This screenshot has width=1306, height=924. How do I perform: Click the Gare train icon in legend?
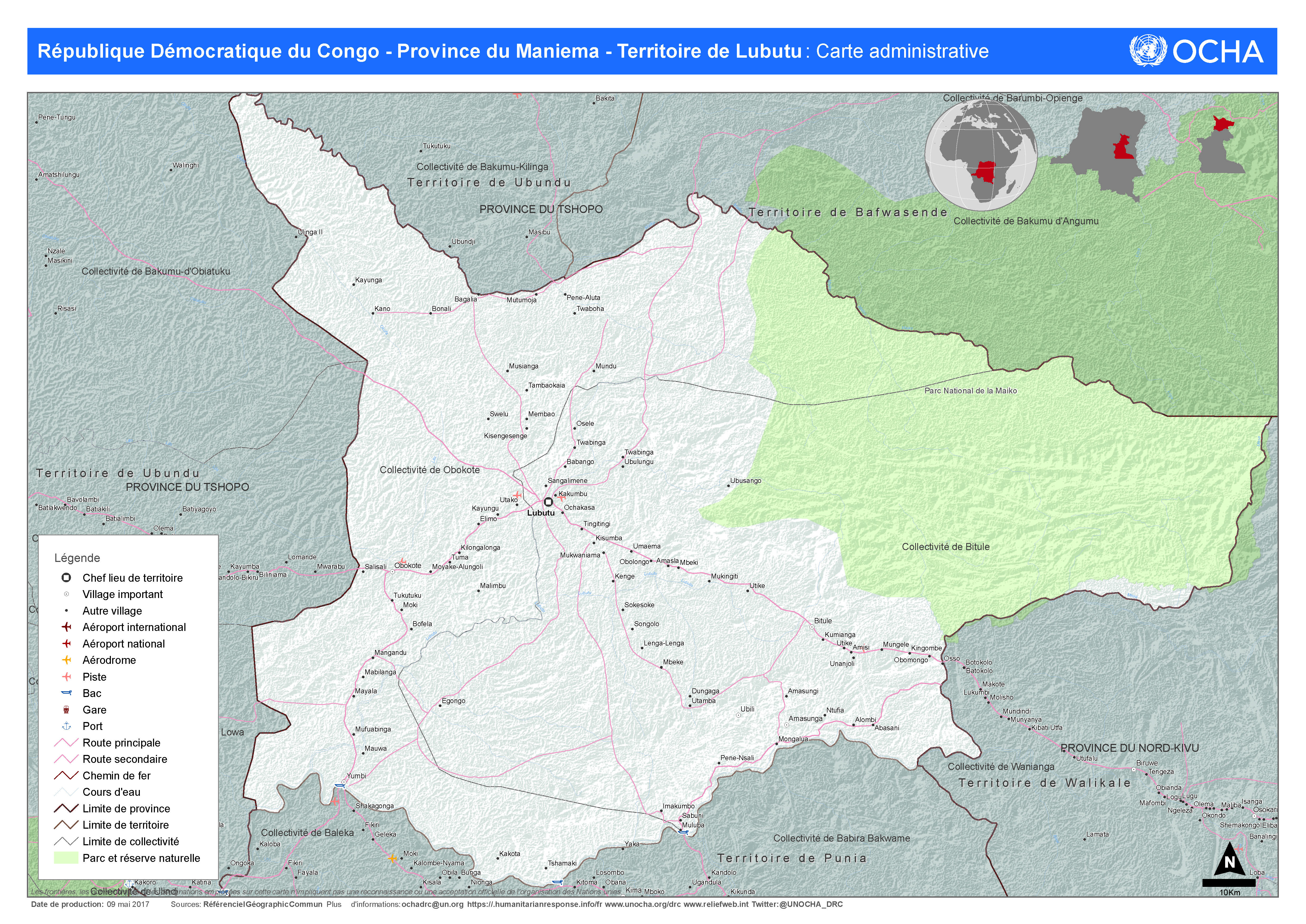click(x=67, y=709)
